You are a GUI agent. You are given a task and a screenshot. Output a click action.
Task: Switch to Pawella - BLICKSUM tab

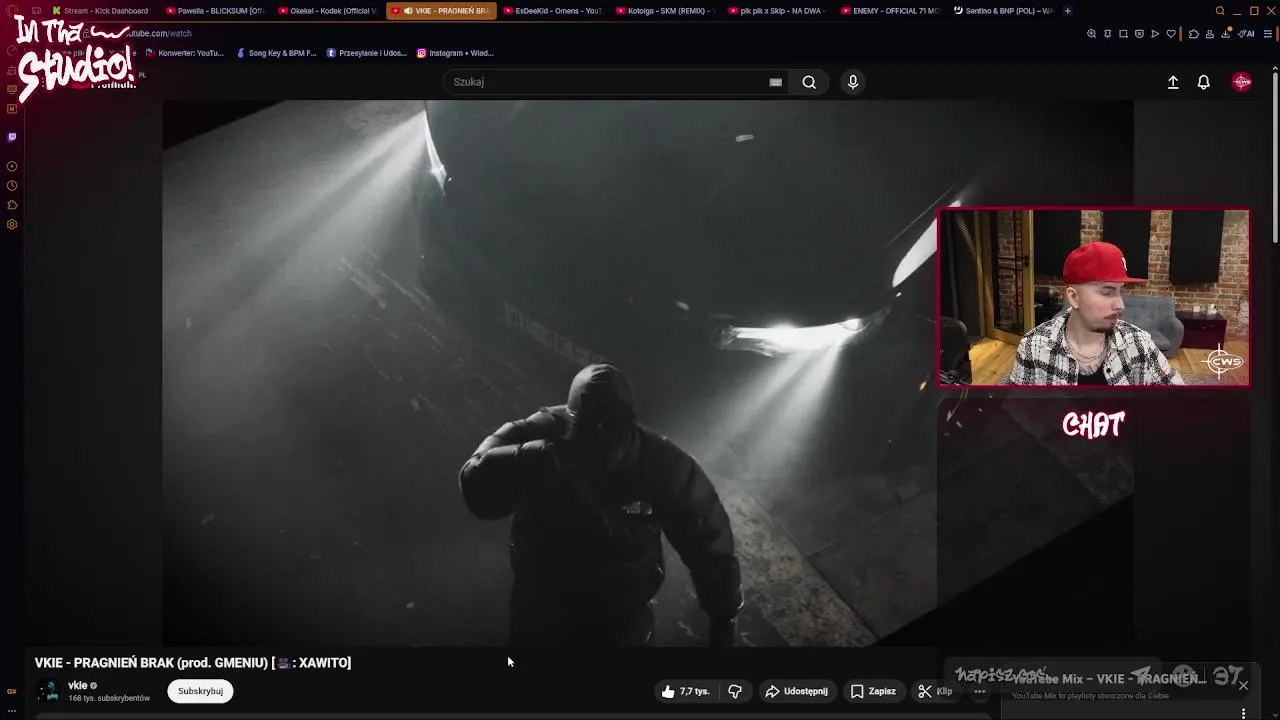[x=214, y=11]
